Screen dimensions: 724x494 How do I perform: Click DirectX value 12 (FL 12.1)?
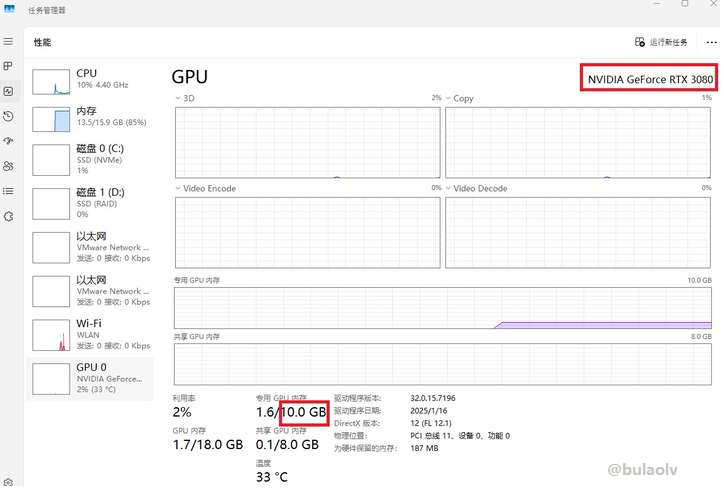coord(431,423)
